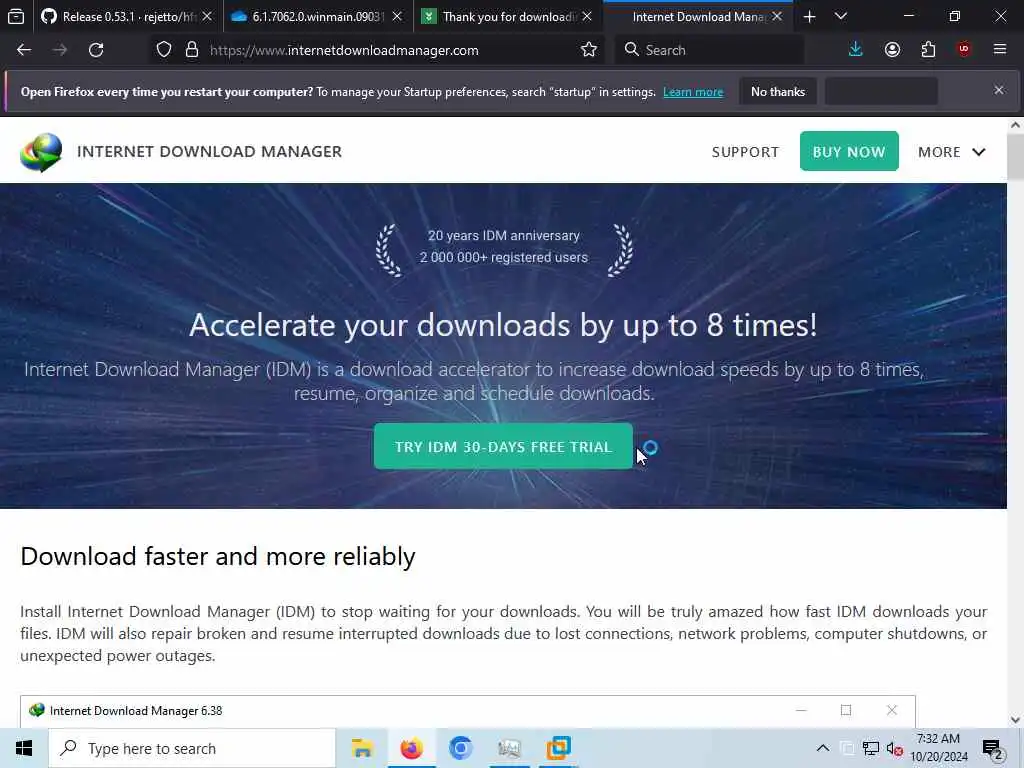Image resolution: width=1024 pixels, height=768 pixels.
Task: Open the Firefox account icon
Action: 892,50
